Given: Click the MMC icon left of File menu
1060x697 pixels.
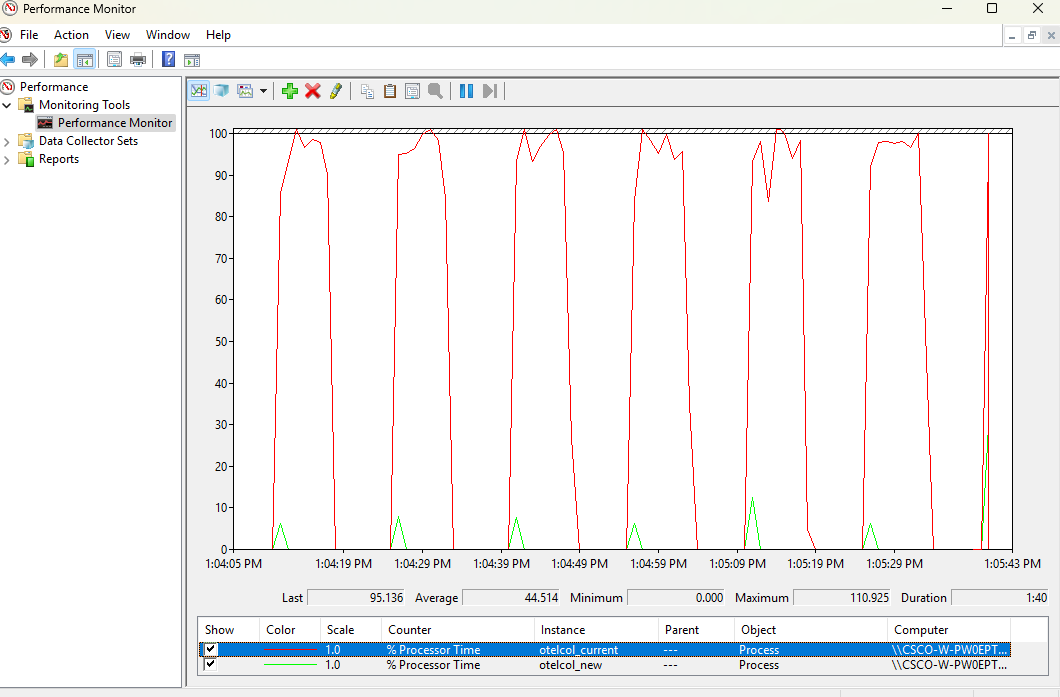Looking at the screenshot, I should (5, 34).
